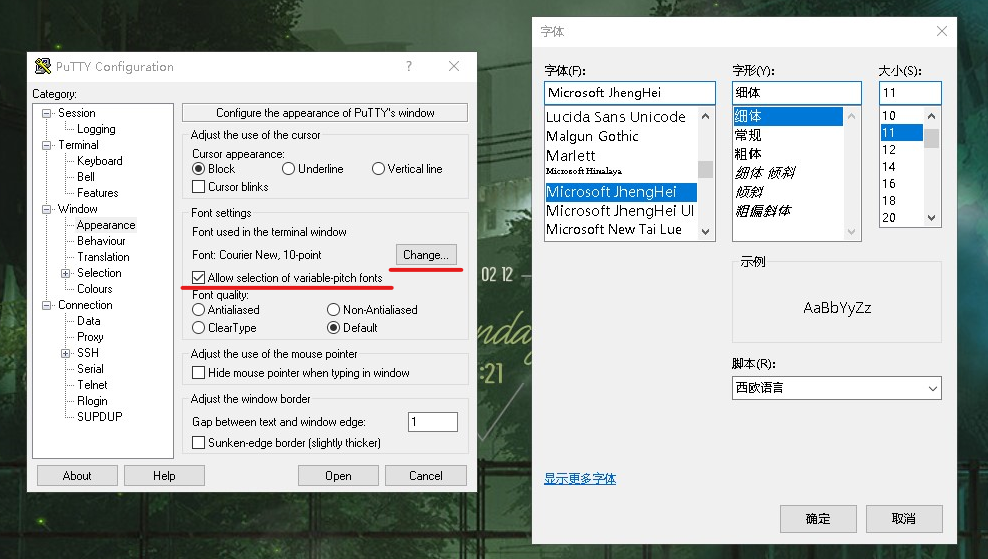Open the Keyboard category

(100, 161)
